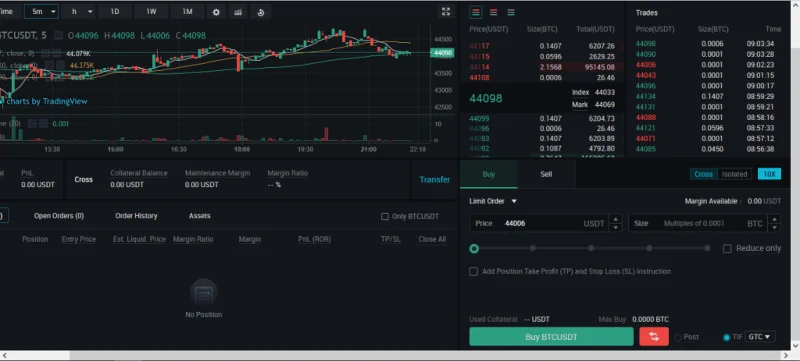Click the ask price 44114 in order book
The width and height of the screenshot is (800, 361).
point(479,67)
